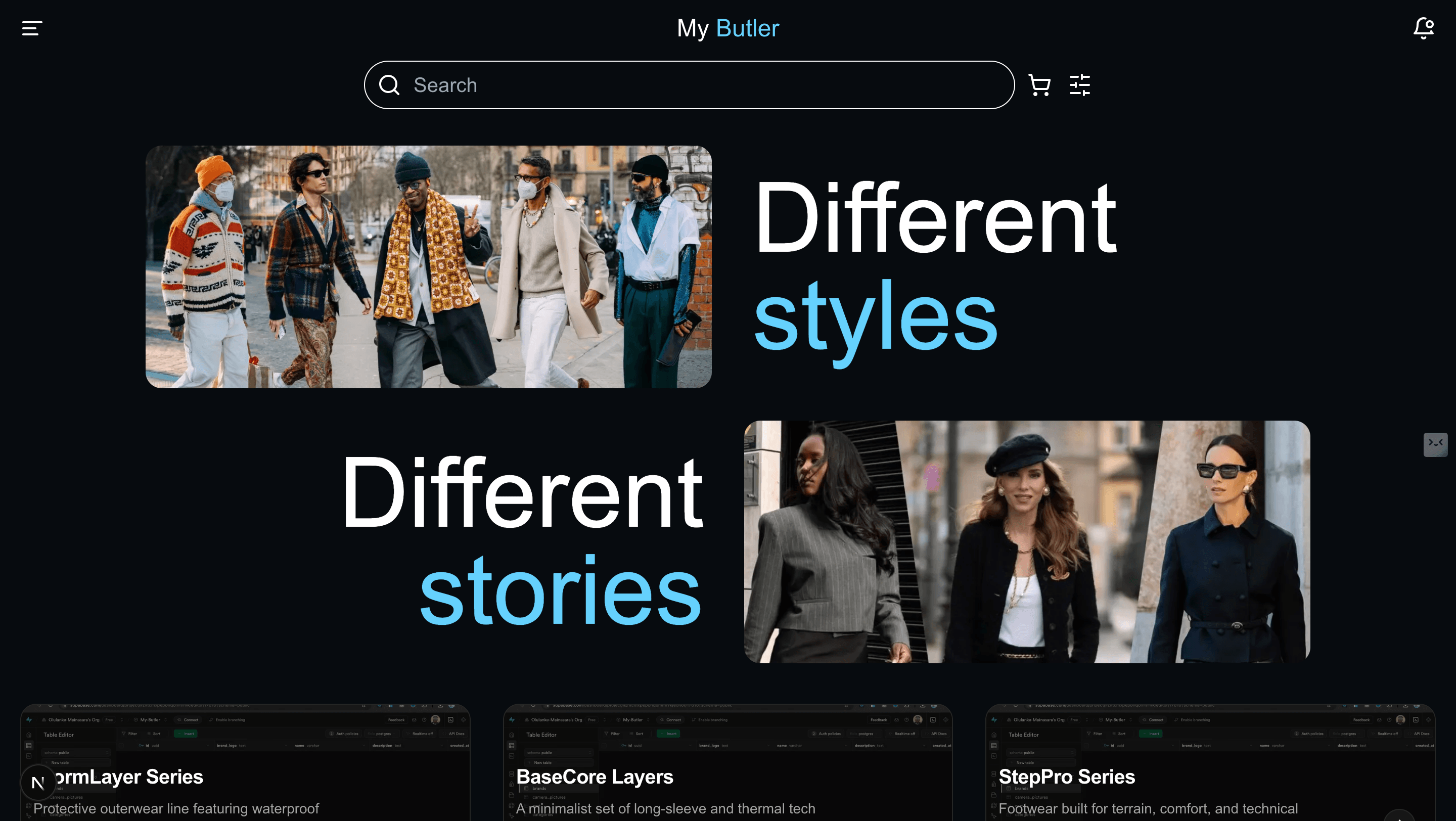This screenshot has height=821, width=1456.
Task: Open the street style men banner image
Action: coord(428,267)
